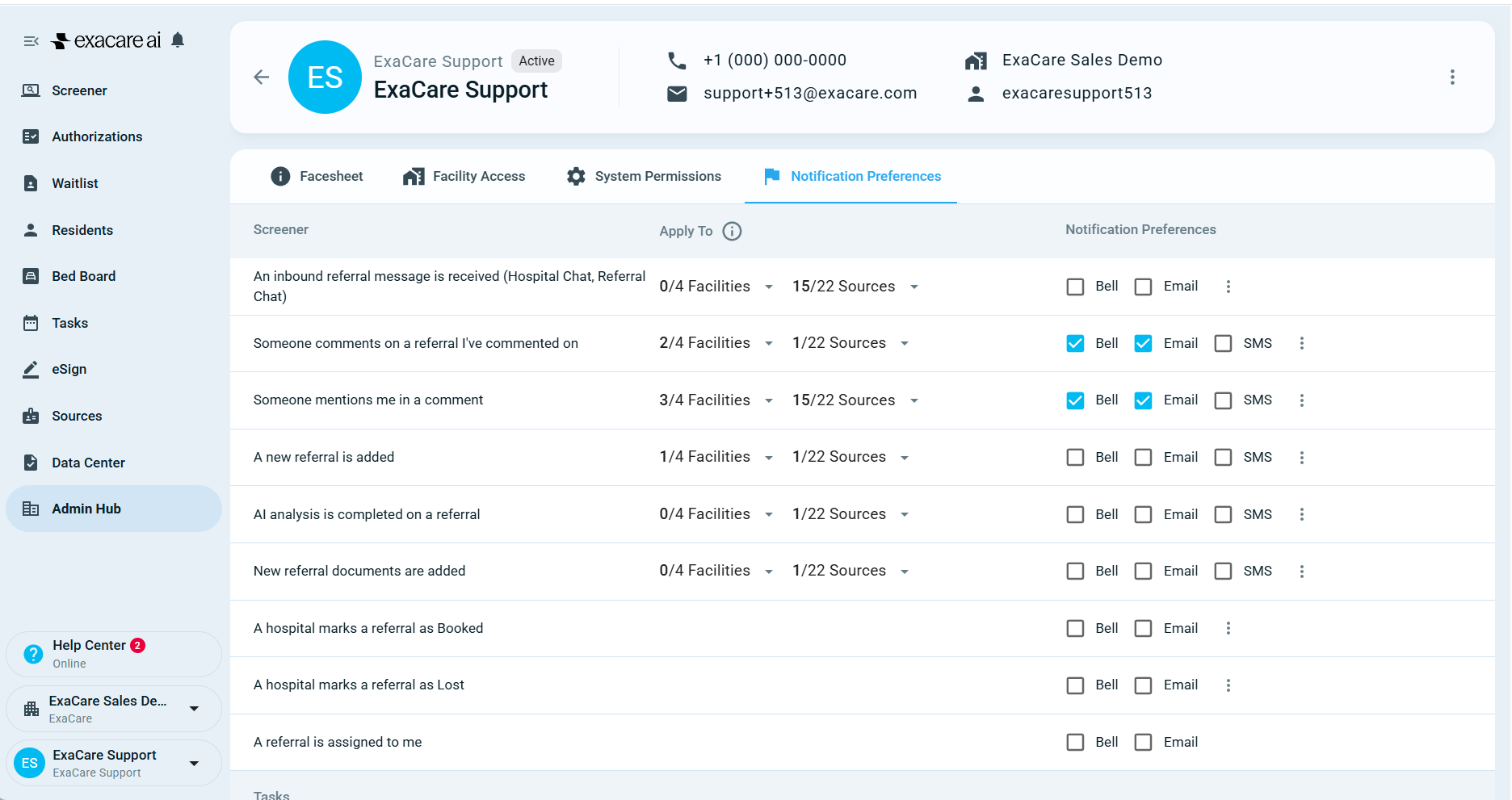This screenshot has height=800, width=1512.
Task: Switch to the Facesheet tab
Action: [x=317, y=176]
